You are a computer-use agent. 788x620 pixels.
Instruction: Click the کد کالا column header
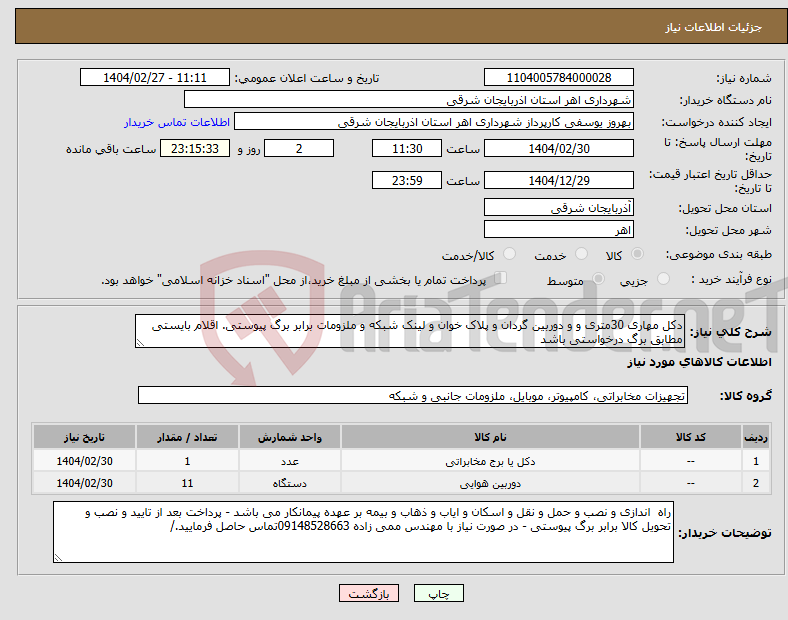tap(690, 437)
